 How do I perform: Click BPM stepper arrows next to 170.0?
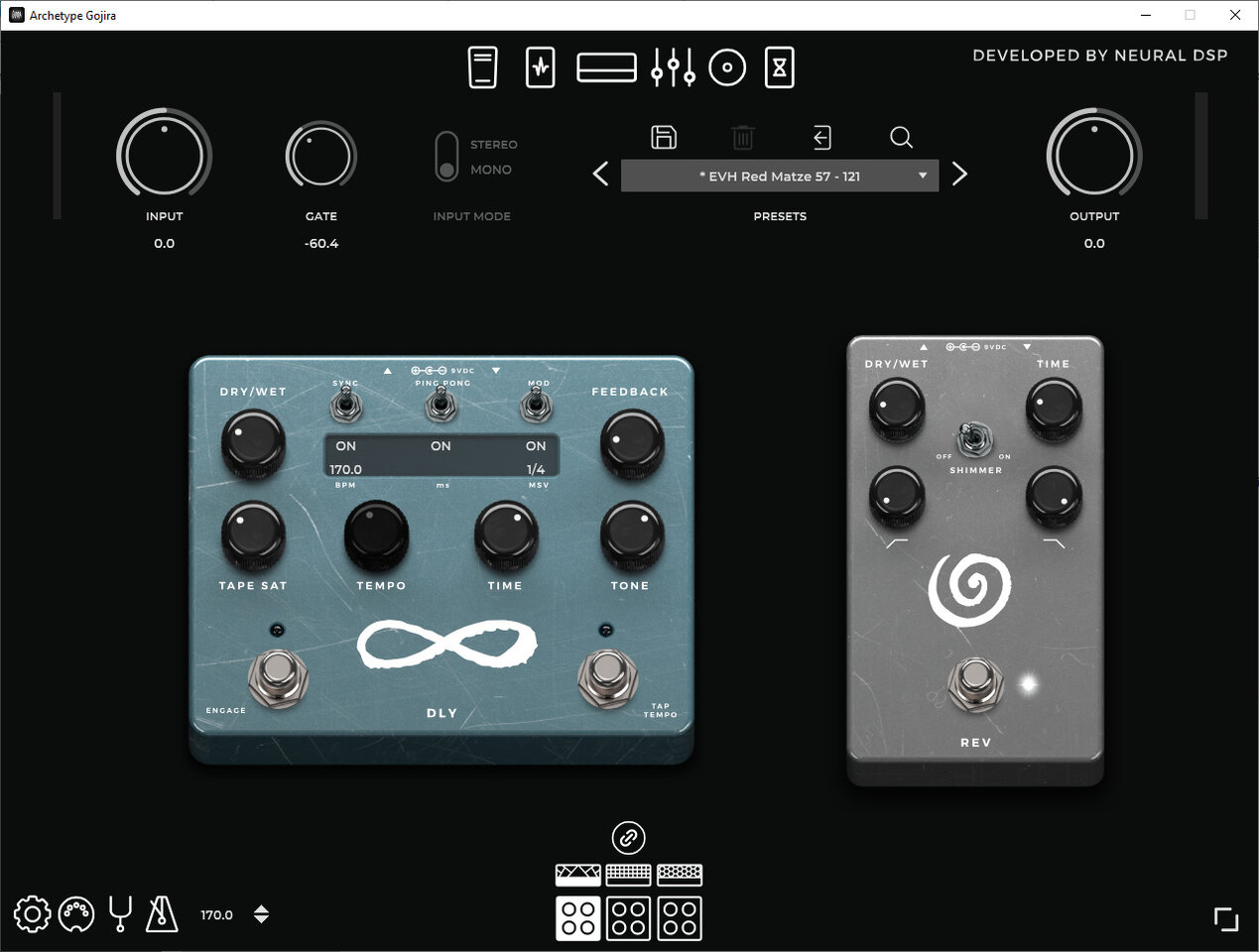point(261,914)
